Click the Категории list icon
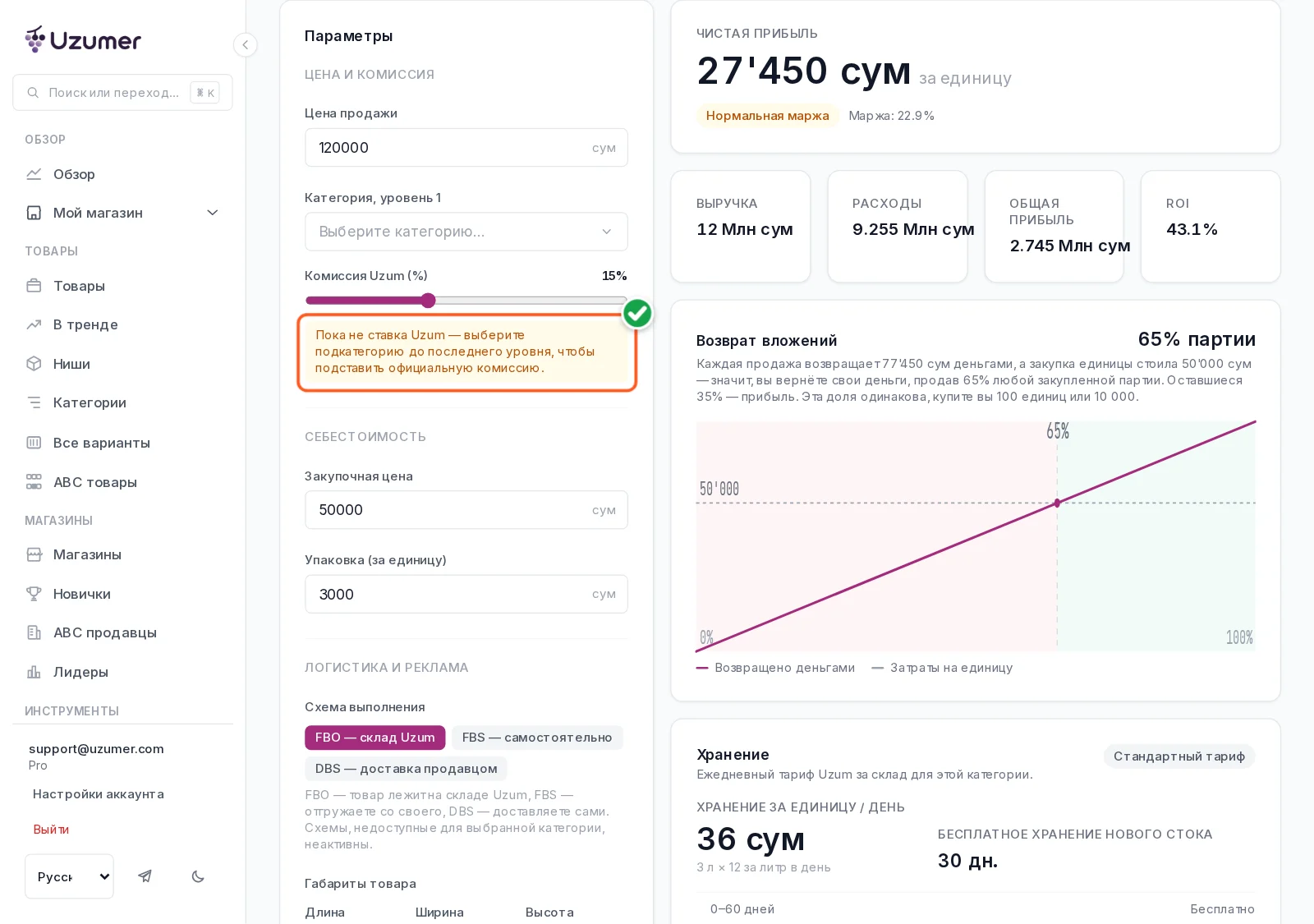 click(x=34, y=402)
